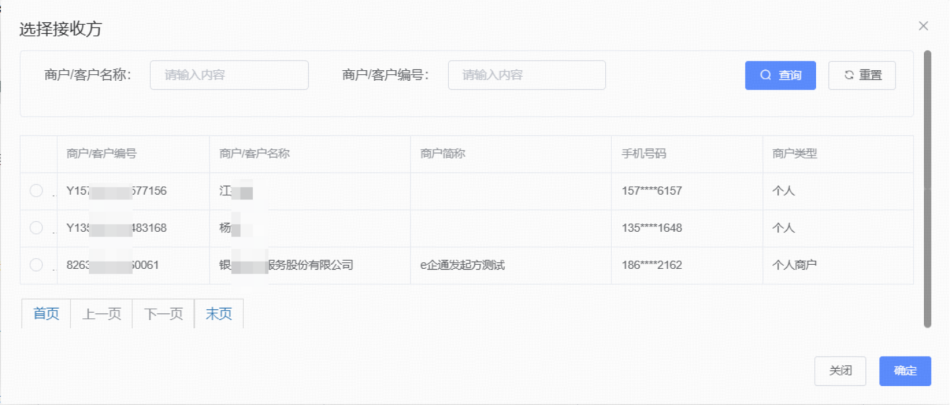Go to 上一页 previous page

(x=102, y=313)
